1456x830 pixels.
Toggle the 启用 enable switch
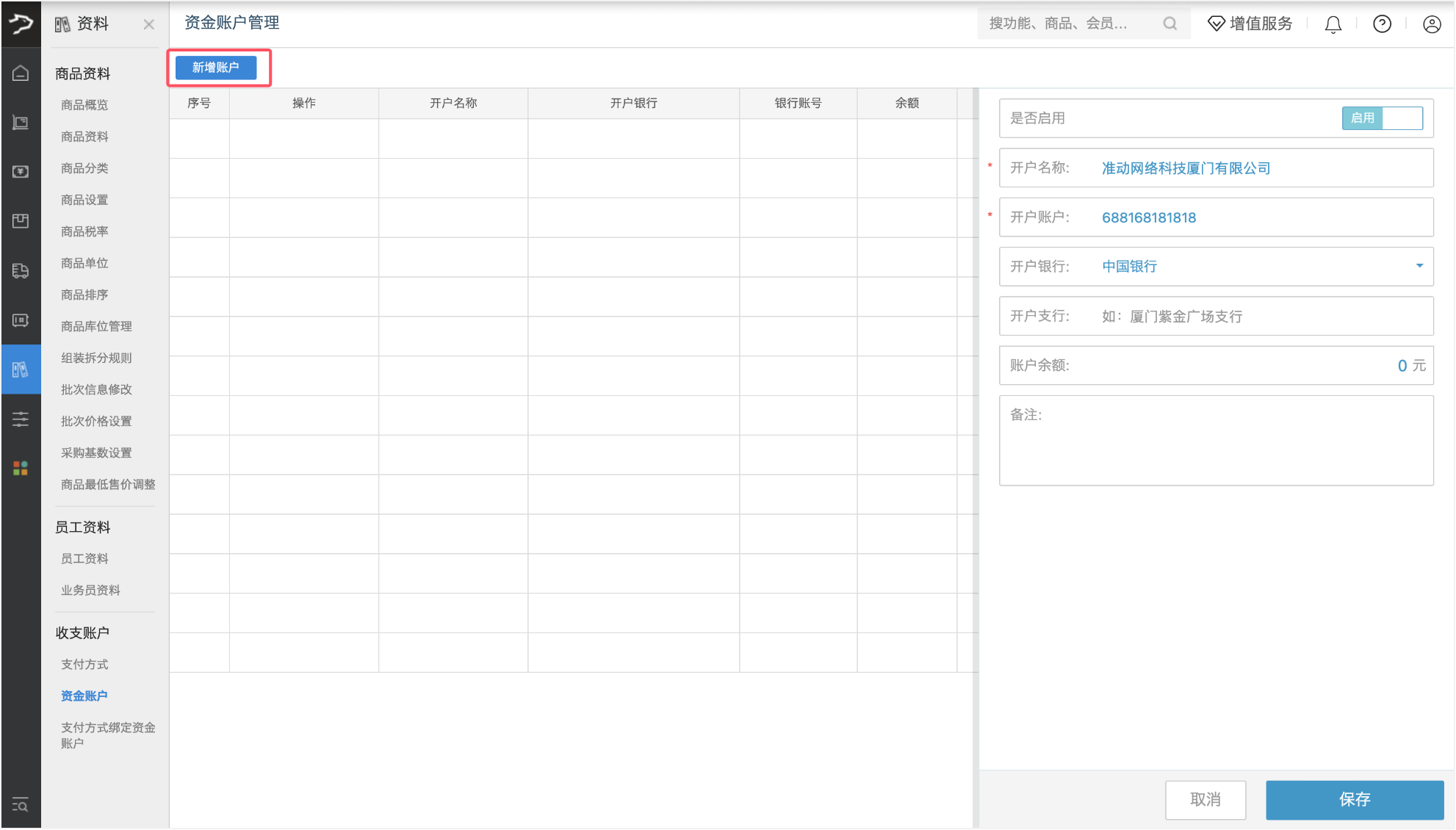1382,118
